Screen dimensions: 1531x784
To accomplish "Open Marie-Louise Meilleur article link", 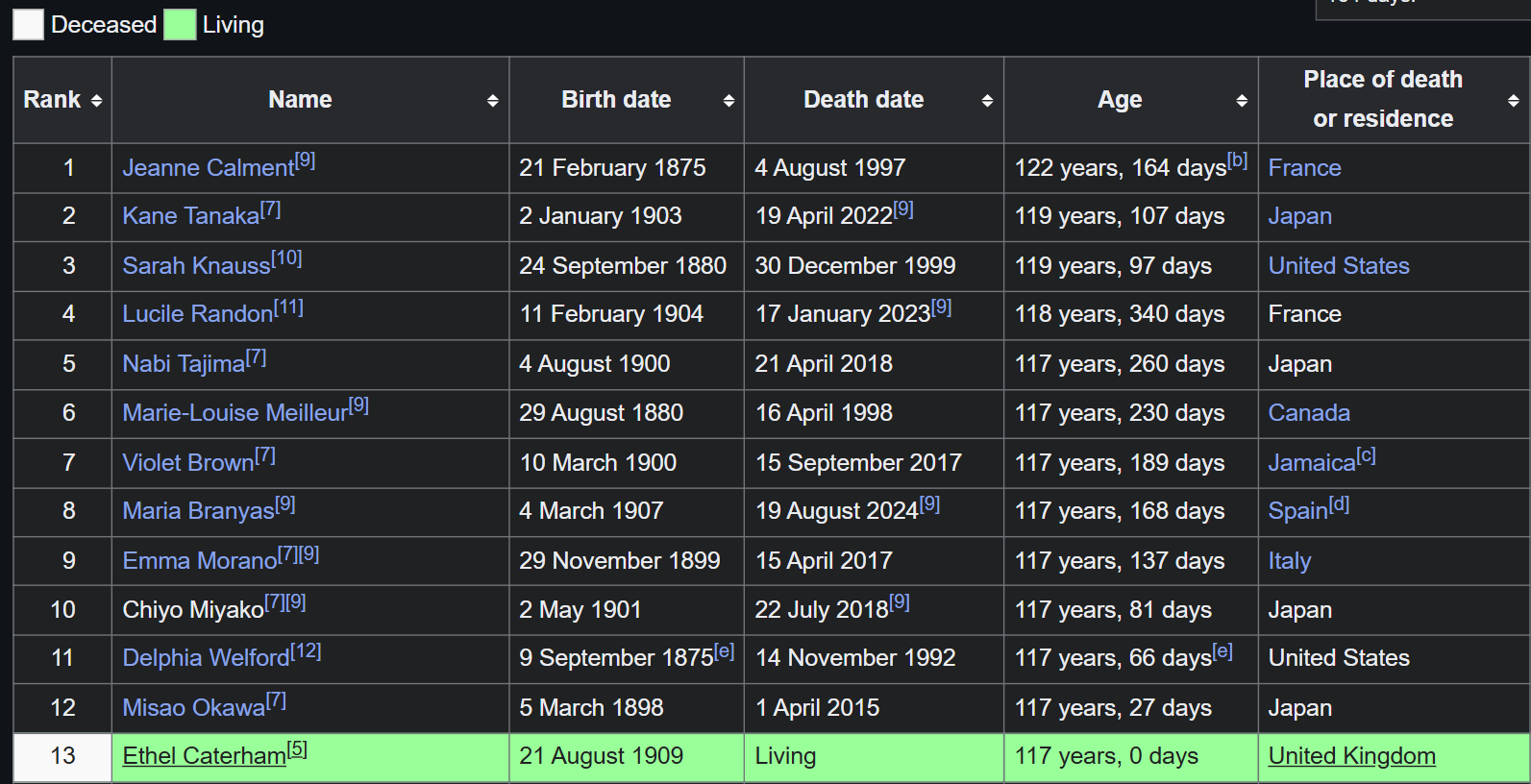I will click(235, 413).
